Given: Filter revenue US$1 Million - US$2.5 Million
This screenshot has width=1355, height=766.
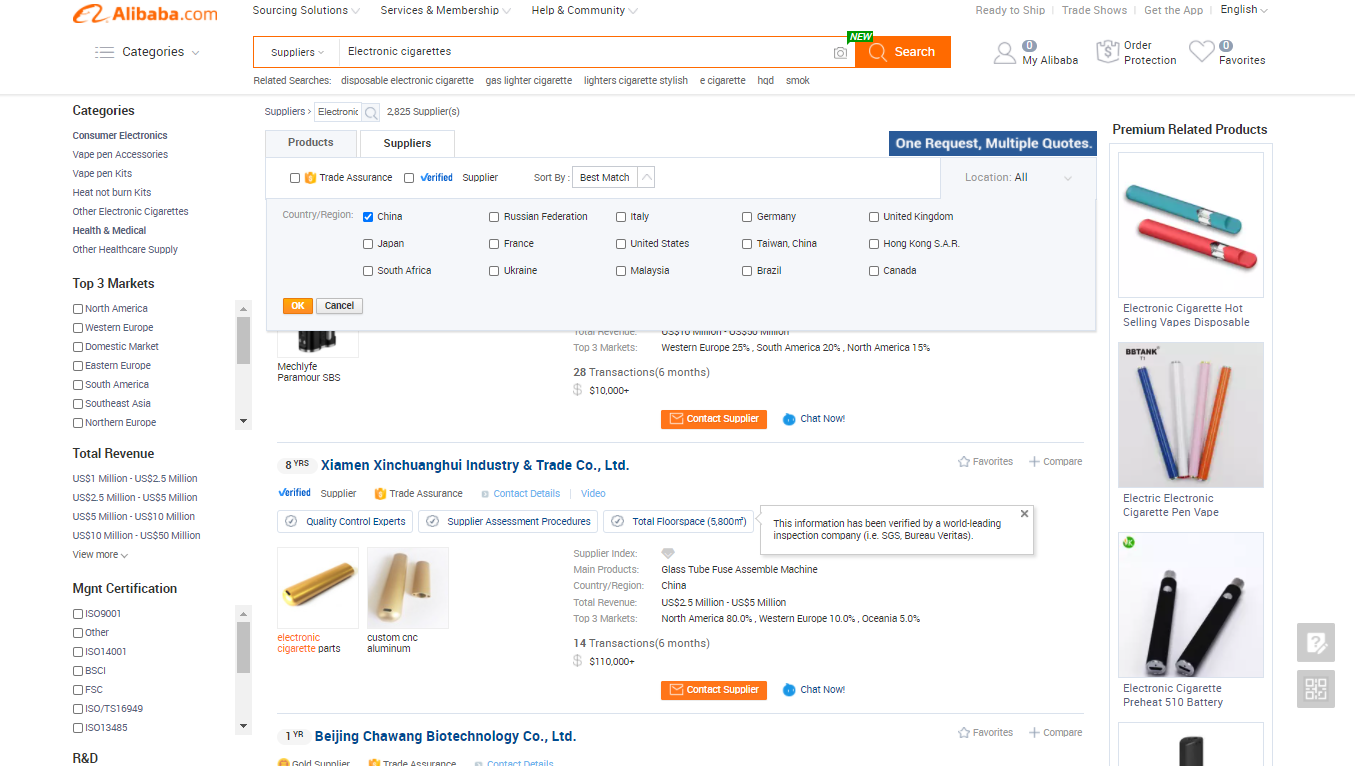Looking at the screenshot, I should point(135,479).
